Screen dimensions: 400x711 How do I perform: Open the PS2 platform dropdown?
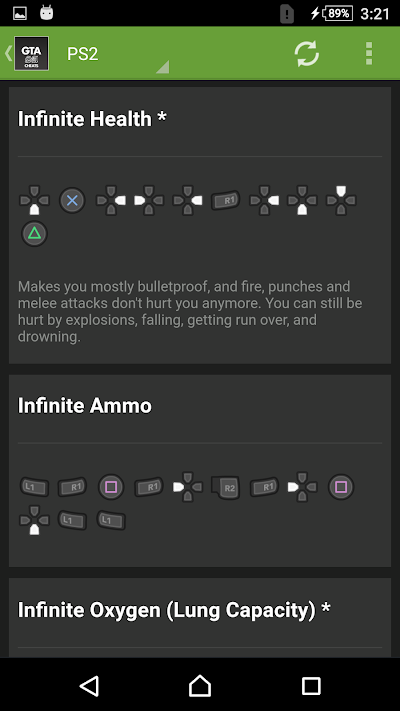pos(117,54)
